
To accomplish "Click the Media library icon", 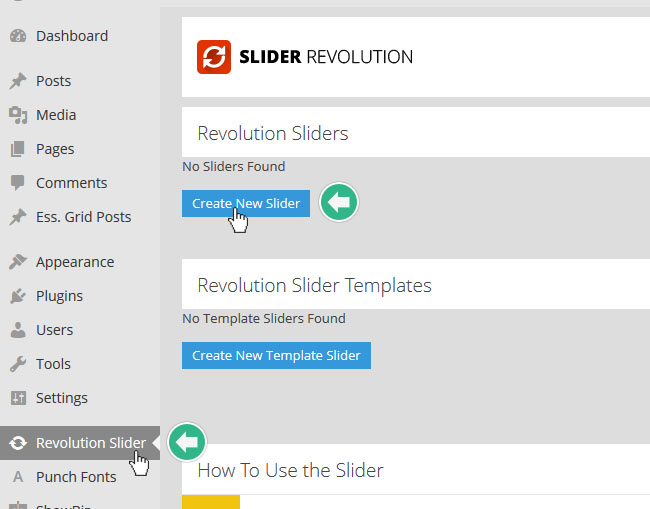I will coord(17,115).
